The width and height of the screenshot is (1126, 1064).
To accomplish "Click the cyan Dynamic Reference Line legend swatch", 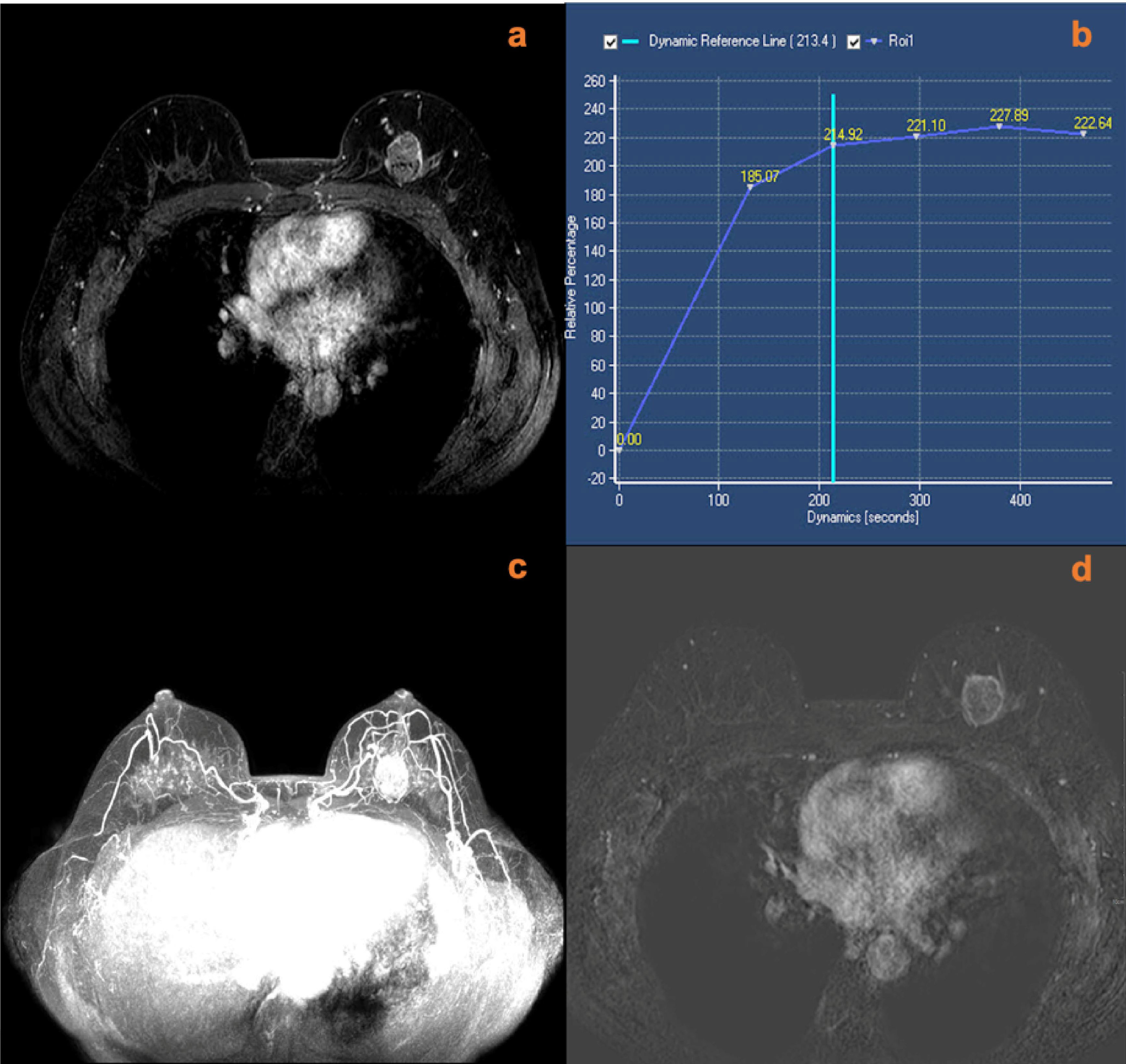I will click(x=630, y=42).
